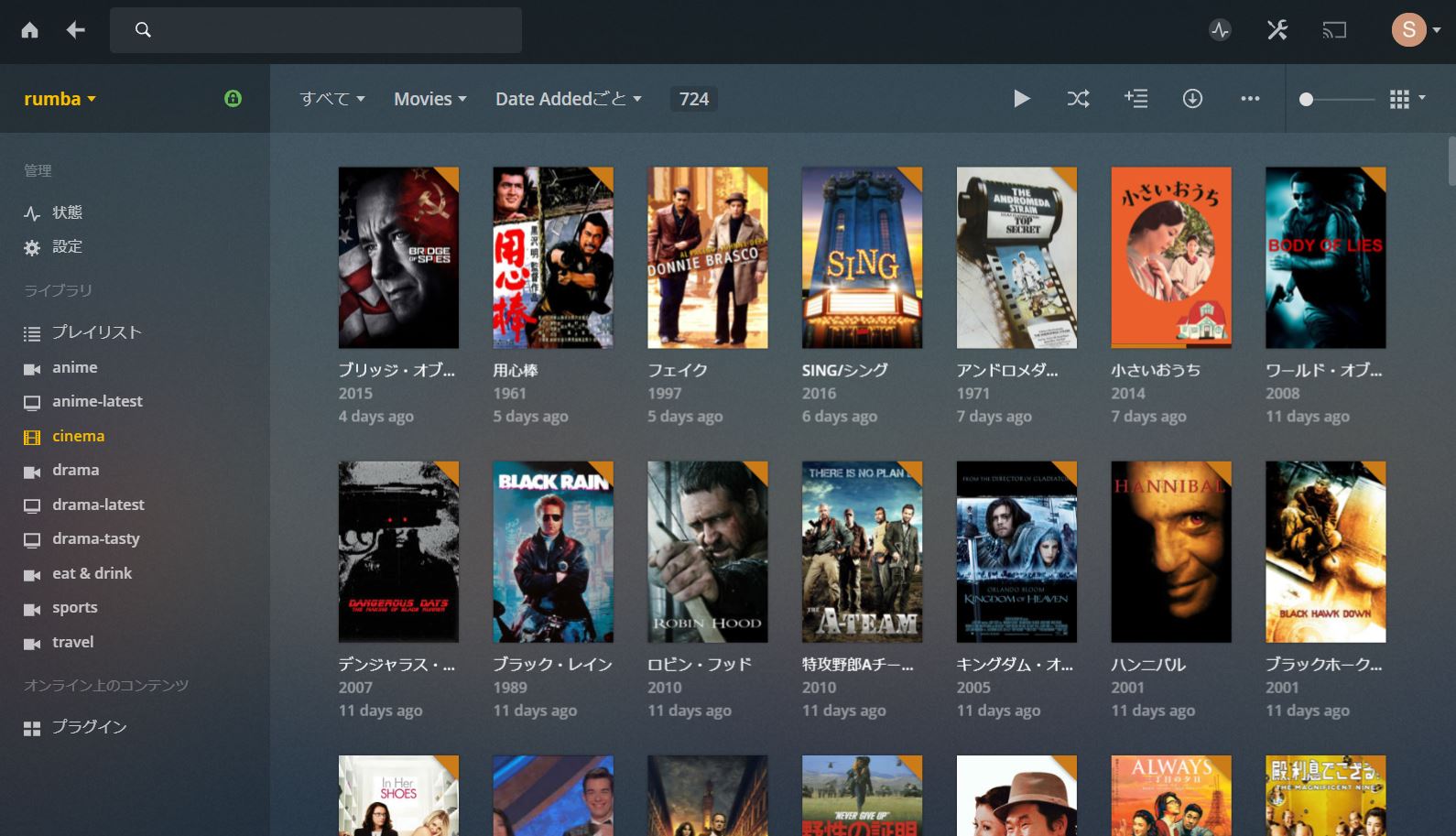Open The Andromeda Strain poster
Screen dimensions: 1456x836
pyautogui.click(x=1016, y=257)
